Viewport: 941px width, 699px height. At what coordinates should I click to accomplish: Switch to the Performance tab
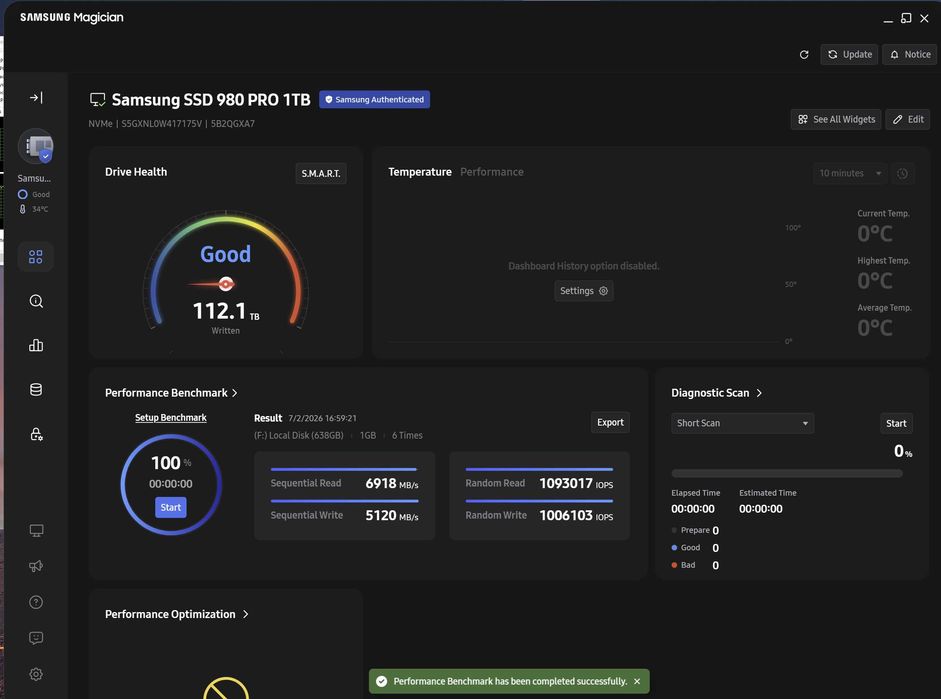coord(492,172)
